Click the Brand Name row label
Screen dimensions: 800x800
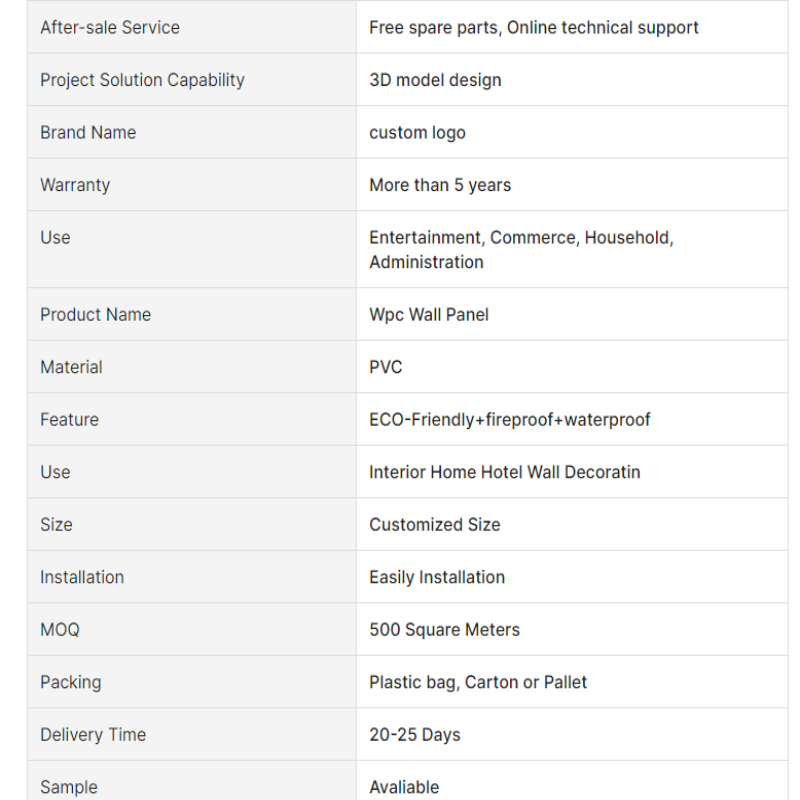pos(88,133)
